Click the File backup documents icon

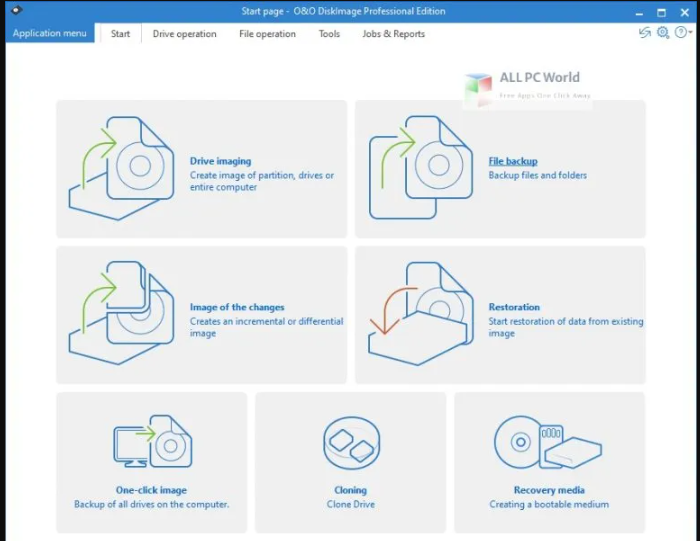pos(421,167)
